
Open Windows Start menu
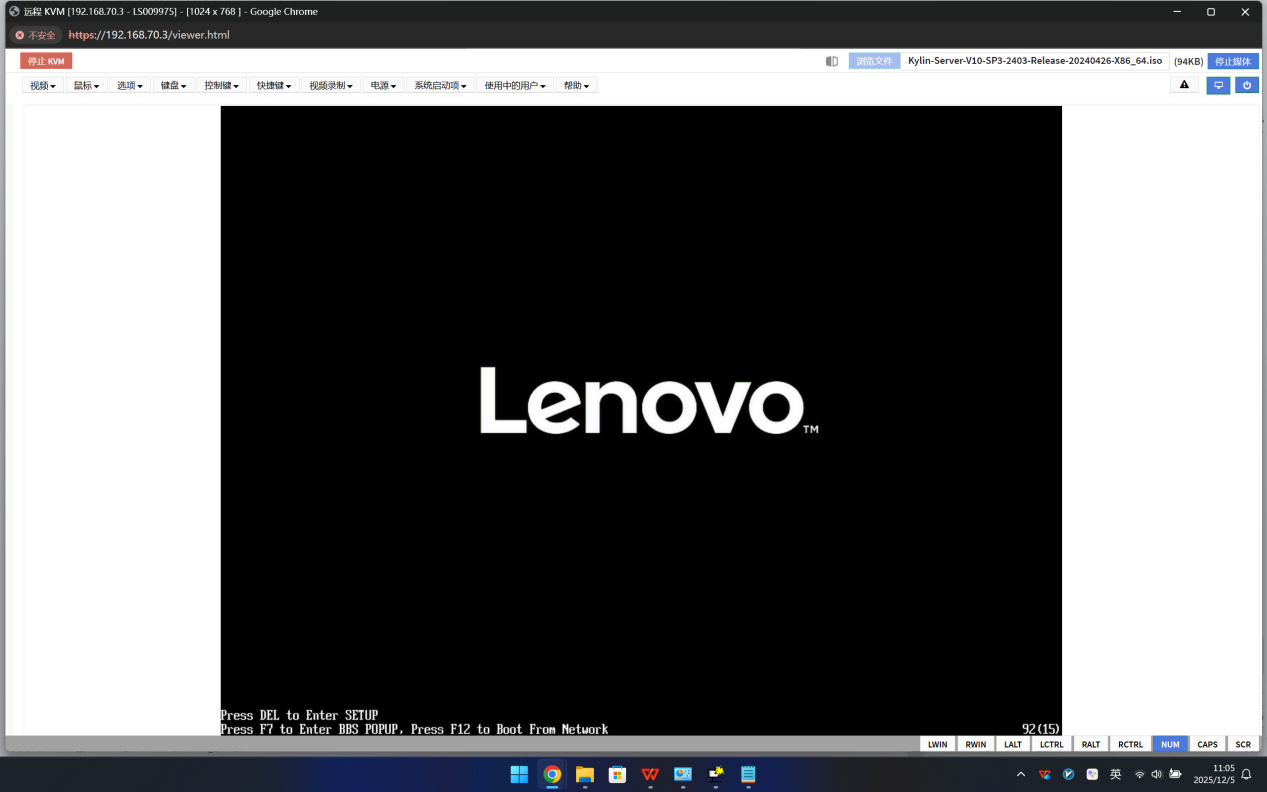point(519,774)
